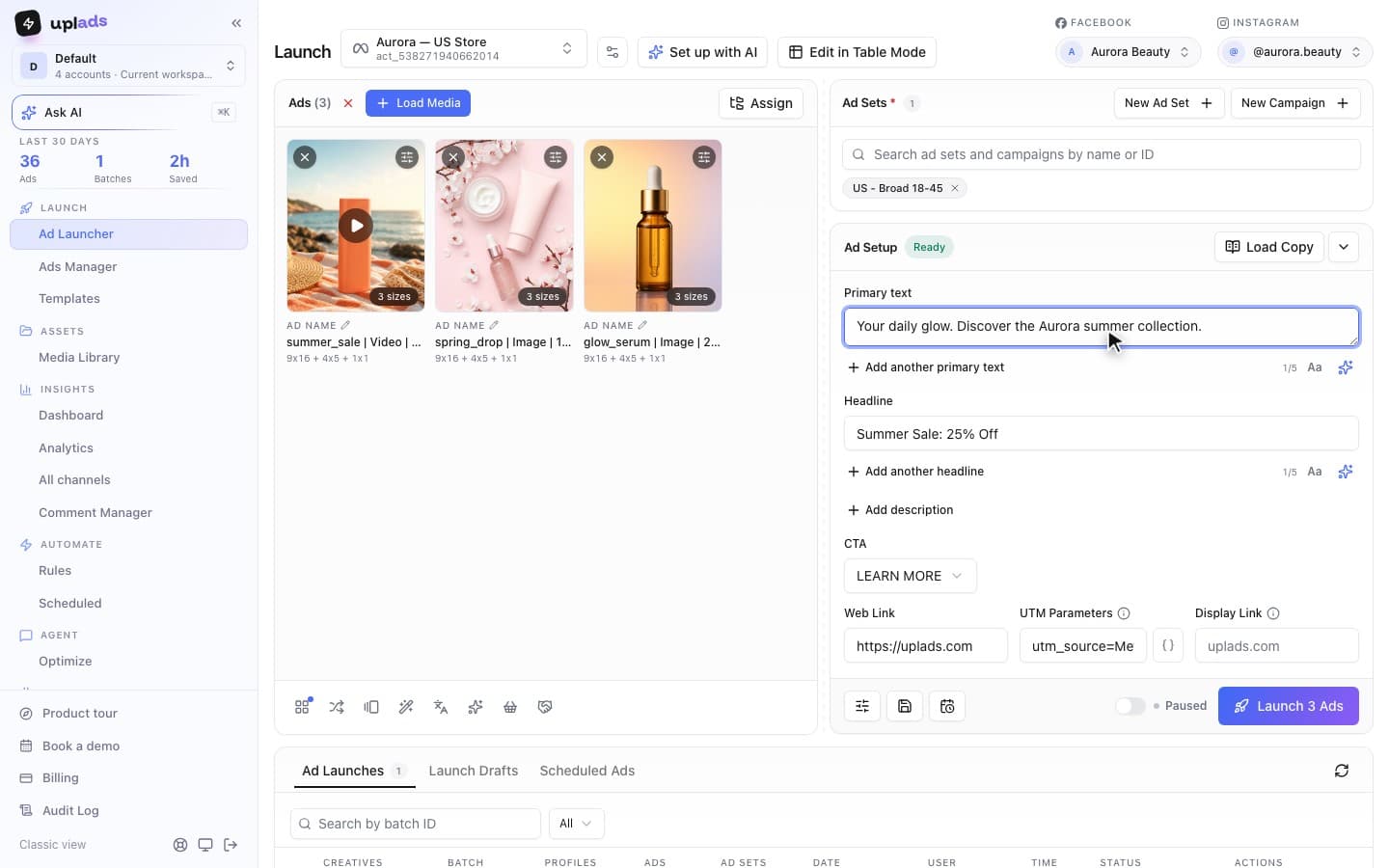
Task: Generate primary text with the AI sparkle icon
Action: 1346,367
